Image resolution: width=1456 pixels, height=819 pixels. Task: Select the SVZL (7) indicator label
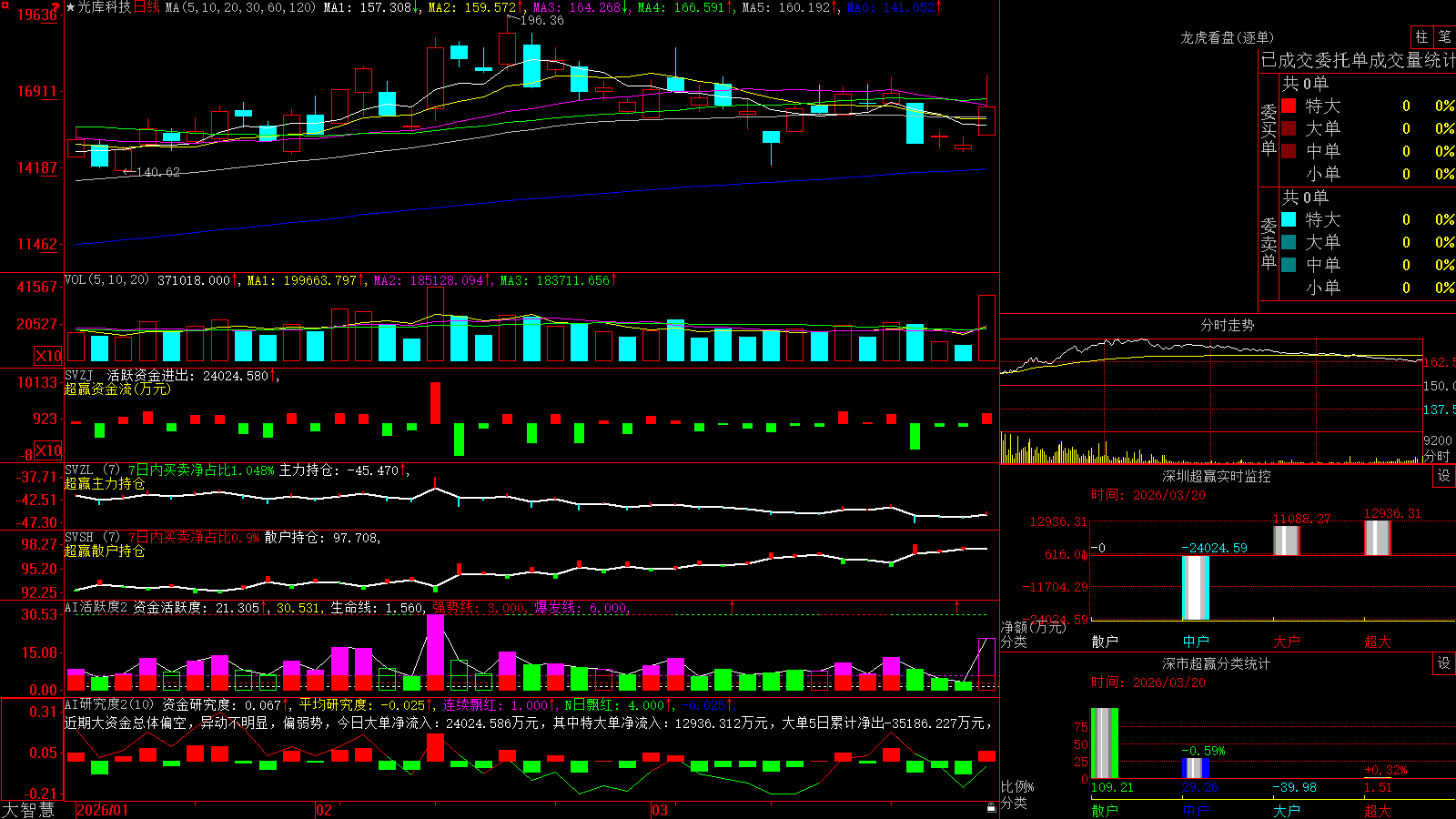click(x=92, y=470)
